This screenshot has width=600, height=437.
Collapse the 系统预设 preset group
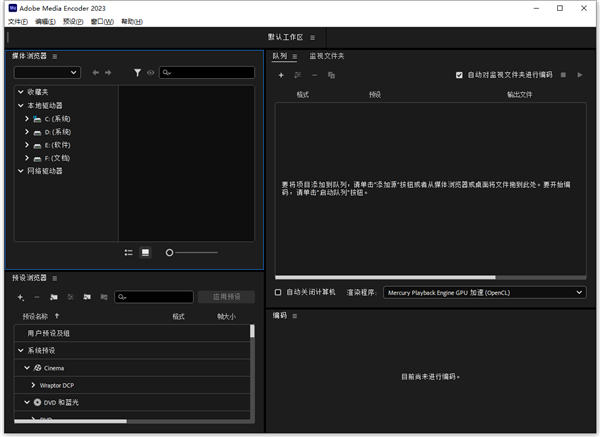point(20,350)
